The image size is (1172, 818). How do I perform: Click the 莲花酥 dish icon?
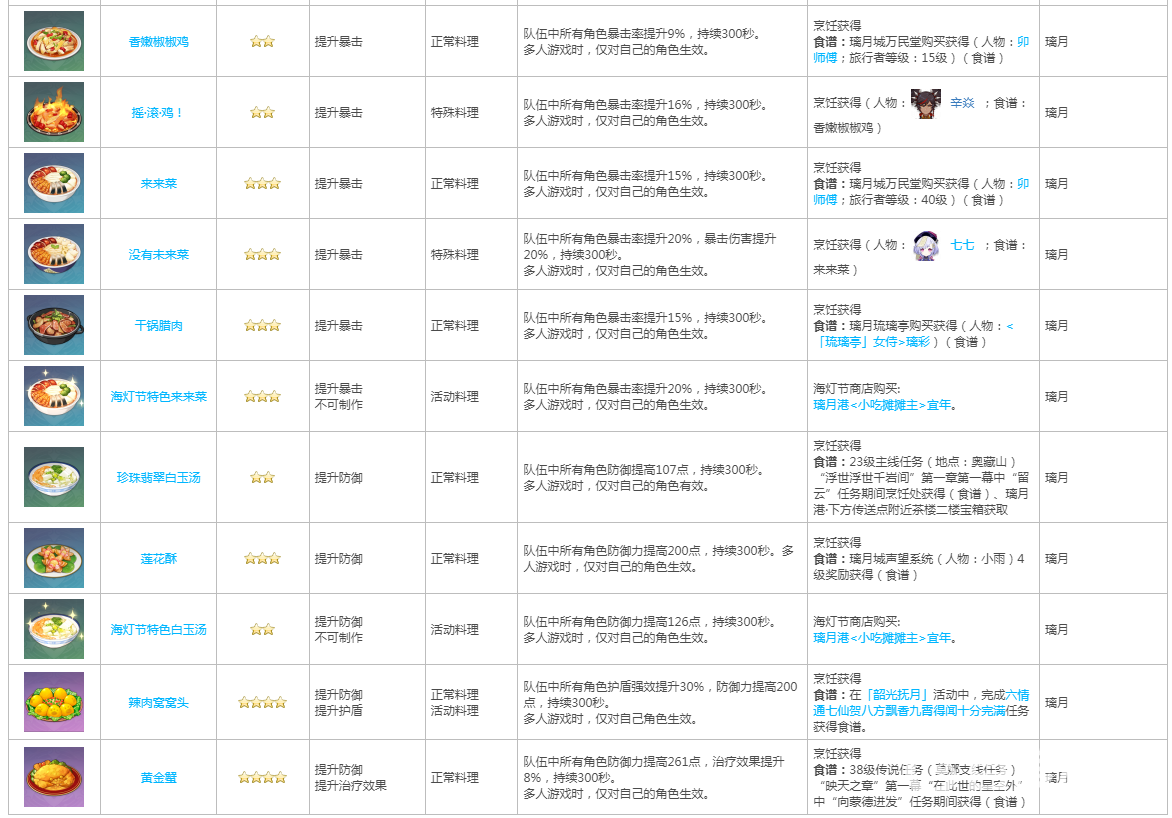(x=54, y=558)
